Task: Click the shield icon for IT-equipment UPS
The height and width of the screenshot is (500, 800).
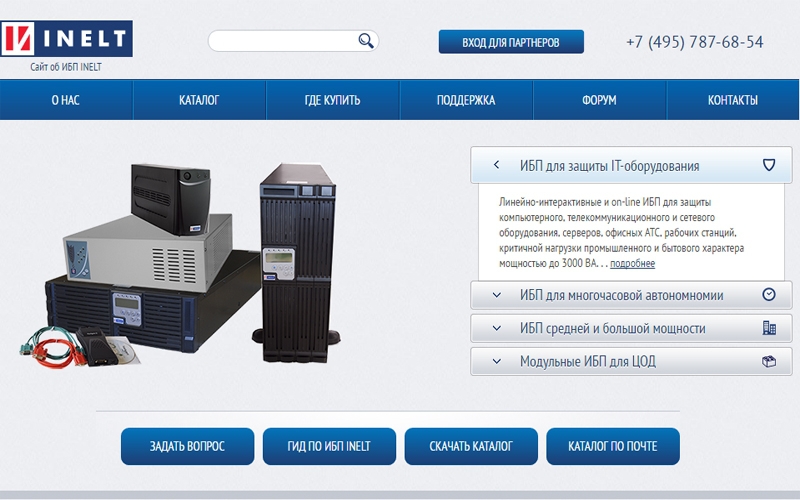Action: tap(768, 165)
